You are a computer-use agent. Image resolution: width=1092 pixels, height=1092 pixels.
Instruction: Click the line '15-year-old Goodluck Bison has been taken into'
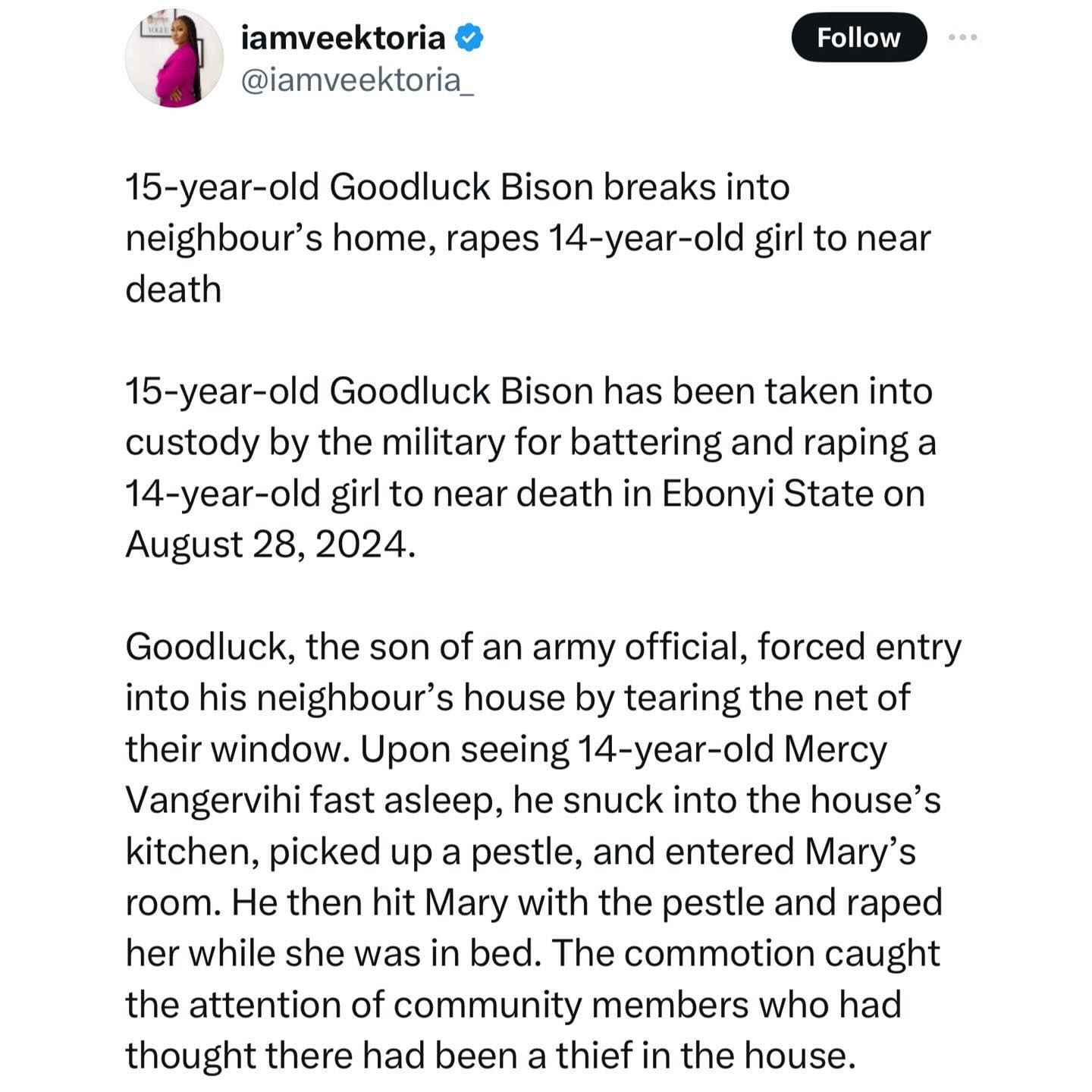point(529,391)
